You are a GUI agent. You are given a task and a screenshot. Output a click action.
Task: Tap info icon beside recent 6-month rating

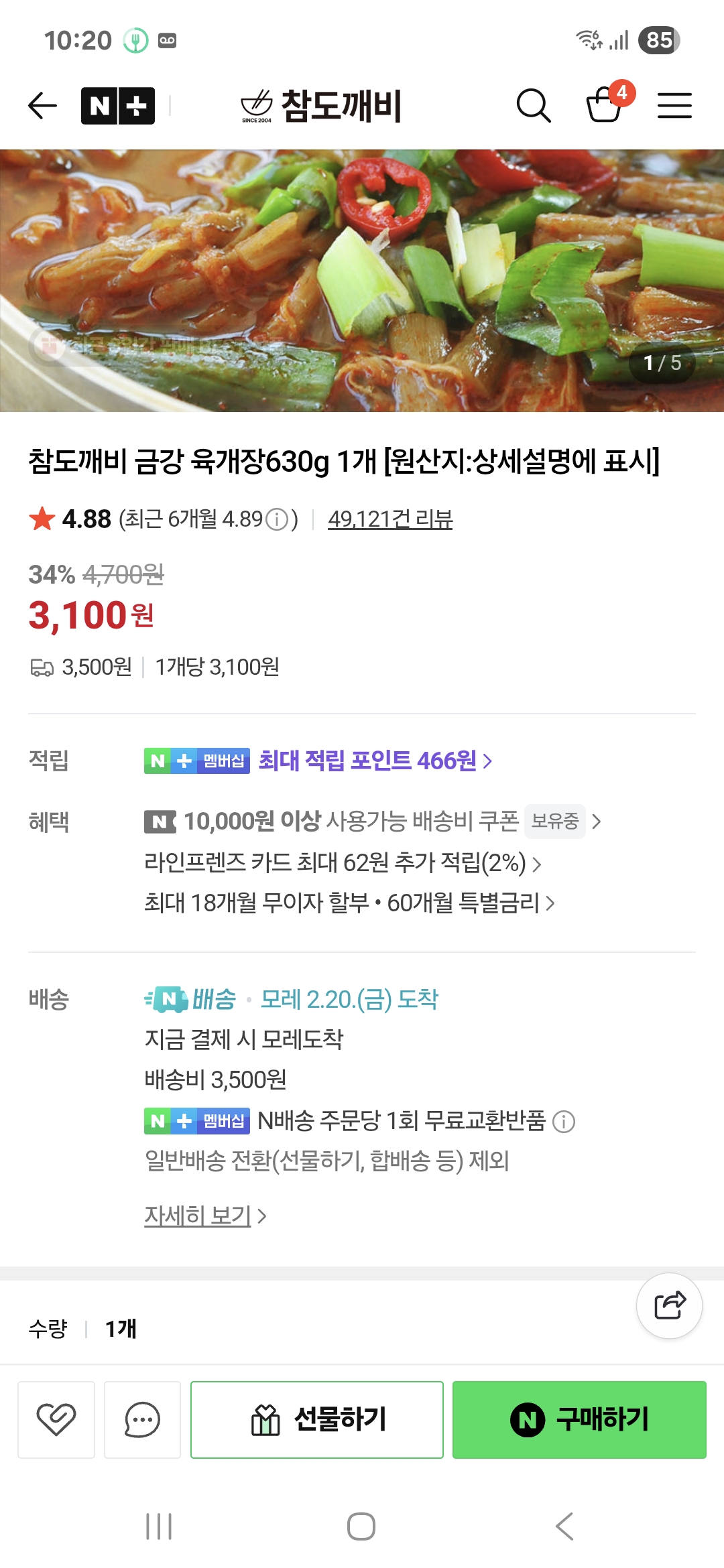click(x=277, y=519)
